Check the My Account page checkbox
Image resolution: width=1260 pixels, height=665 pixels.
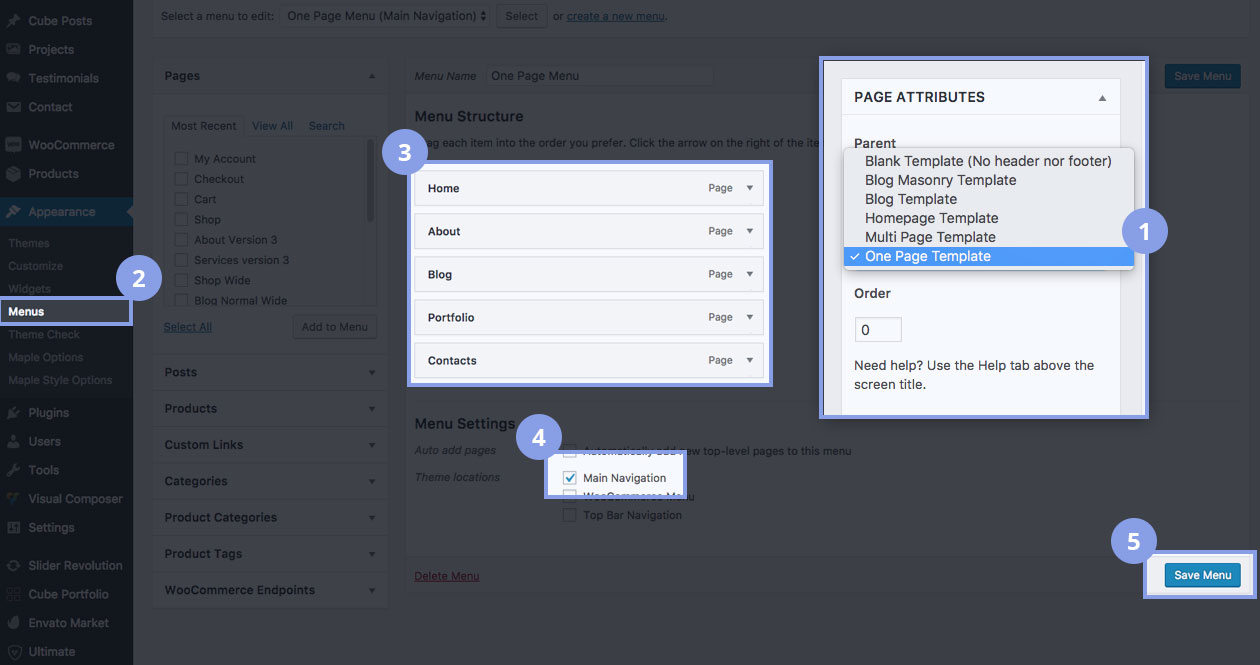181,159
